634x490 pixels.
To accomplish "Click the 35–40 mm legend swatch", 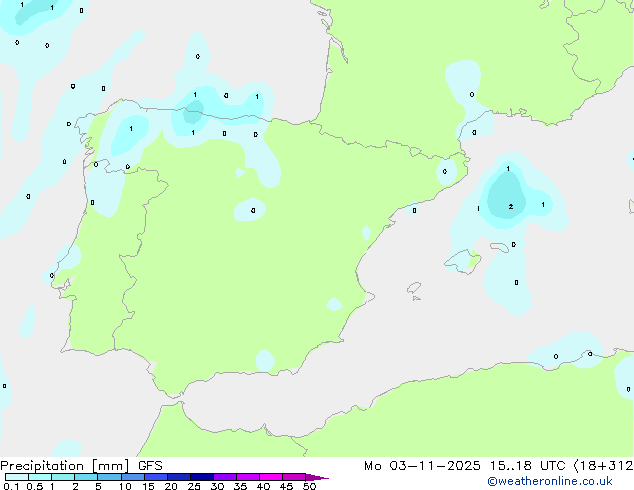I will (247, 477).
